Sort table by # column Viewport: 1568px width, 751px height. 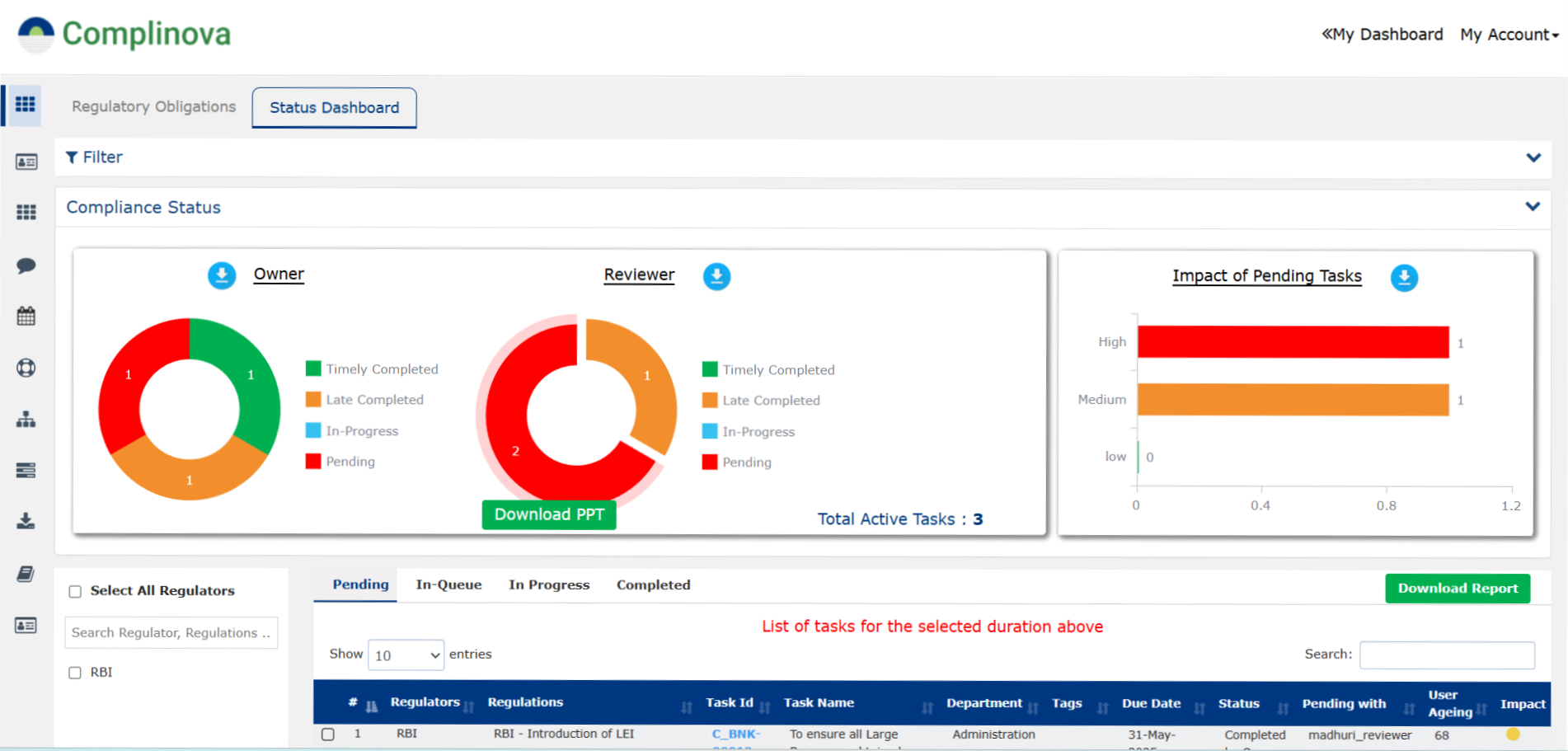371,706
